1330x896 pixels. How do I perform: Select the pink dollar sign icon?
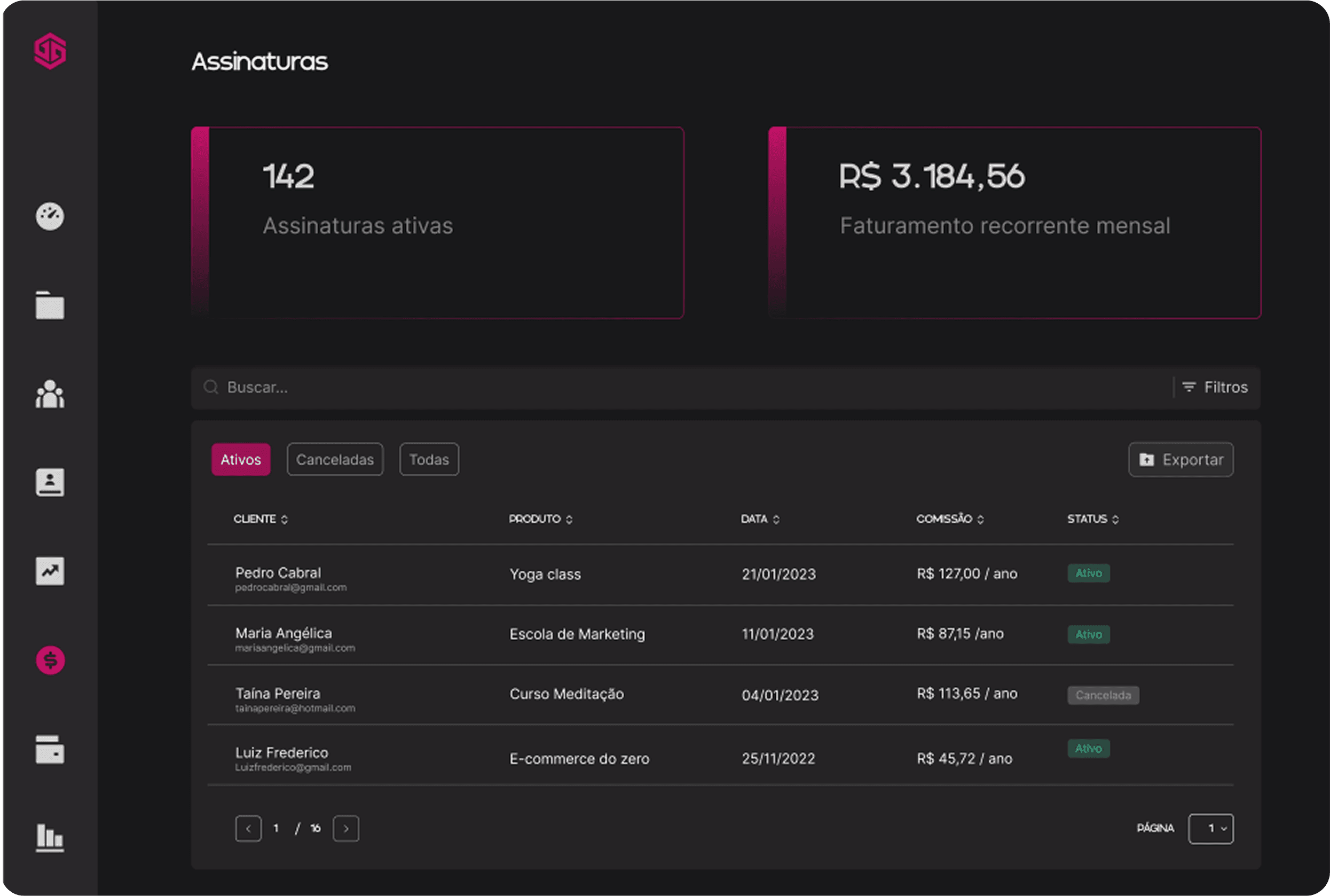50,660
